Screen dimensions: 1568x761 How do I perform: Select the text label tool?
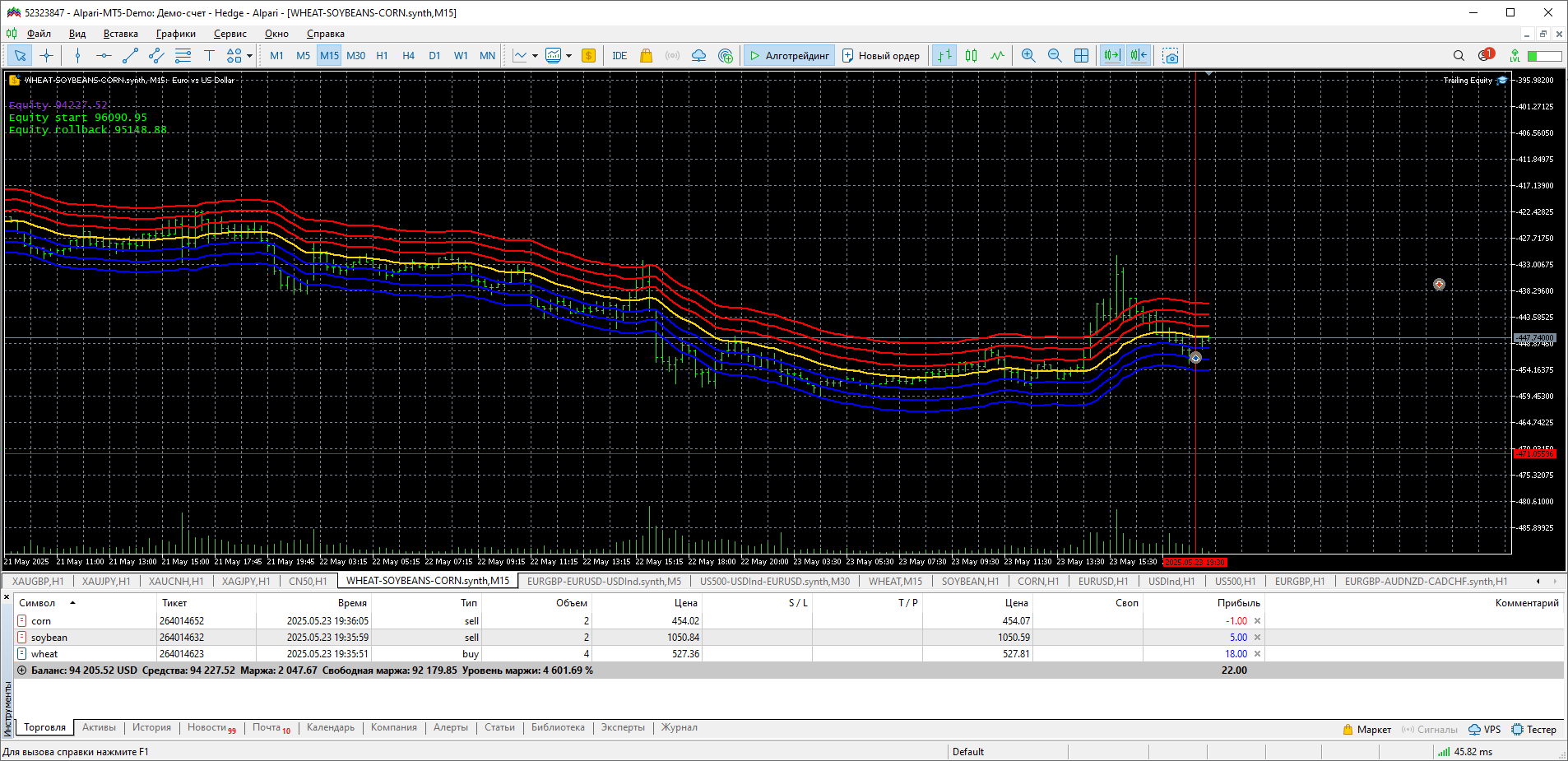[x=209, y=56]
